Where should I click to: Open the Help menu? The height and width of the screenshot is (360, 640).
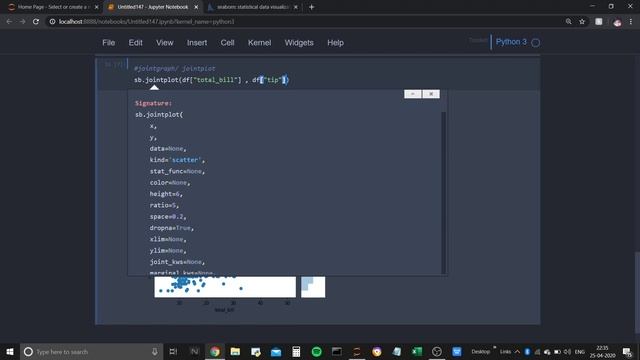pos(336,42)
